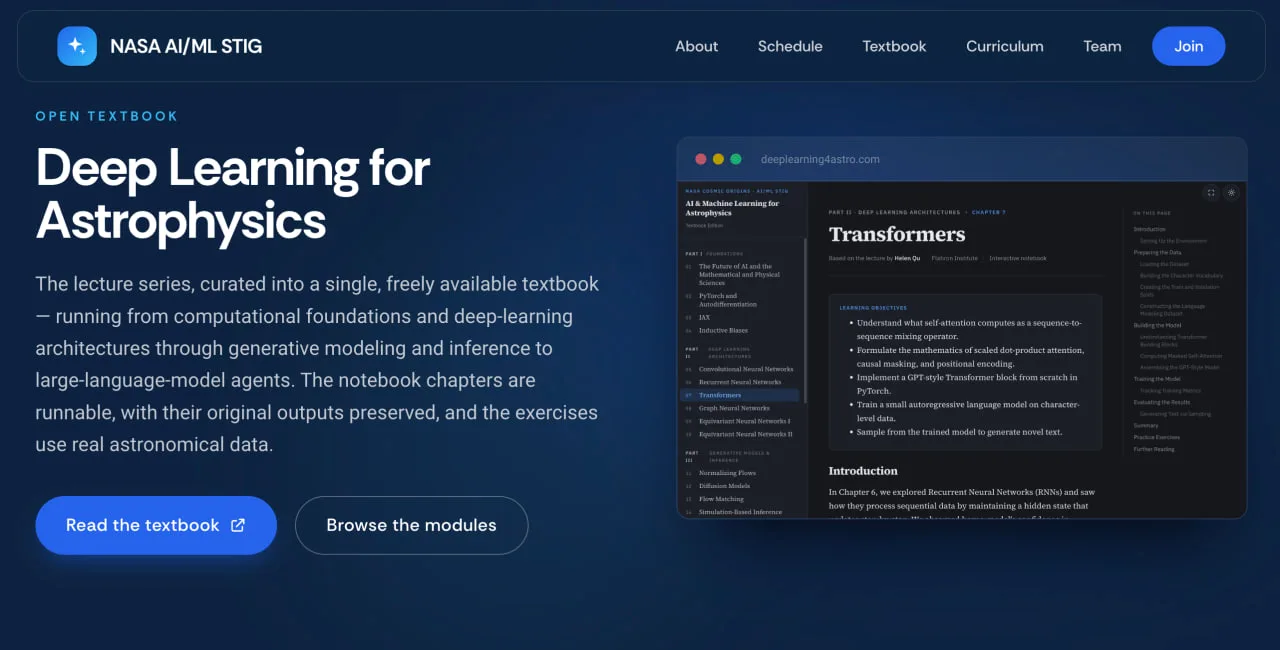Click the highlighted Transformers sidebar entry
Viewport: 1280px width, 650px height.
(x=740, y=395)
